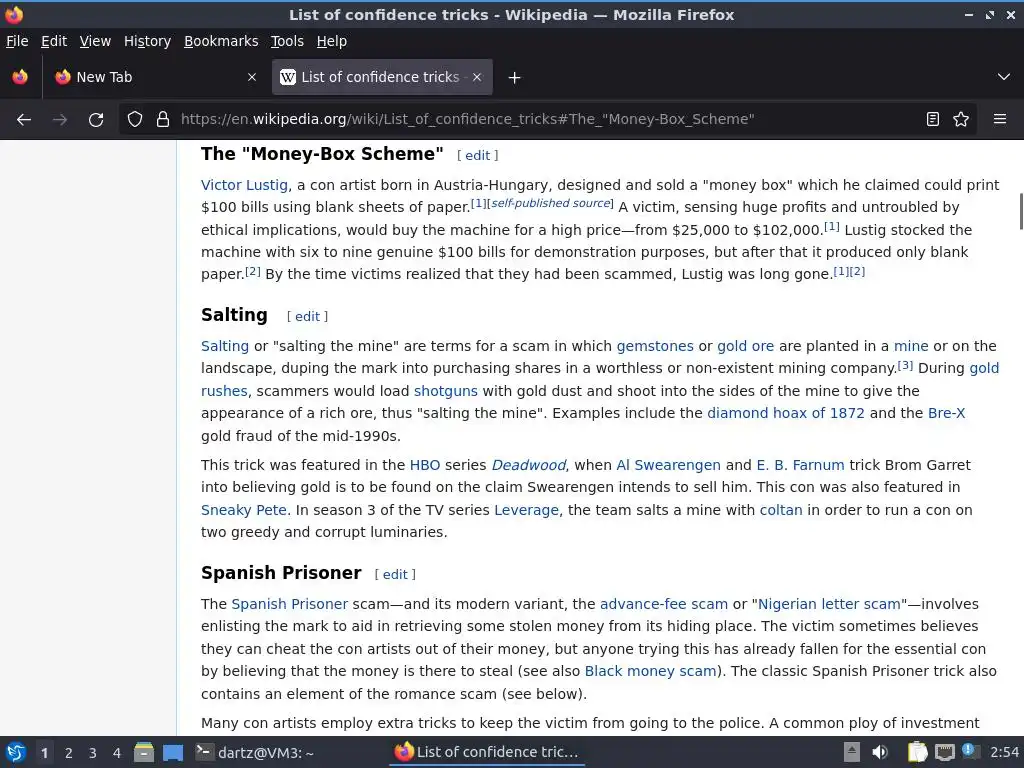Click the page vertical scrollbar thumb

tap(1021, 211)
